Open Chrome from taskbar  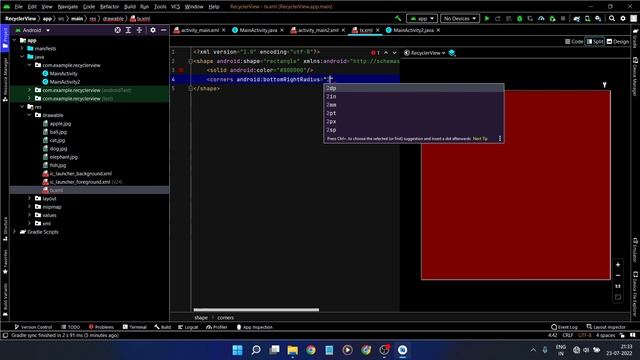tap(311, 350)
